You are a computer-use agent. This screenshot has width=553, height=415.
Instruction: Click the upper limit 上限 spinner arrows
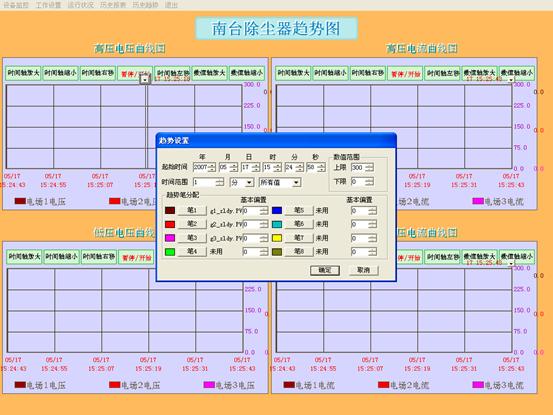click(370, 167)
